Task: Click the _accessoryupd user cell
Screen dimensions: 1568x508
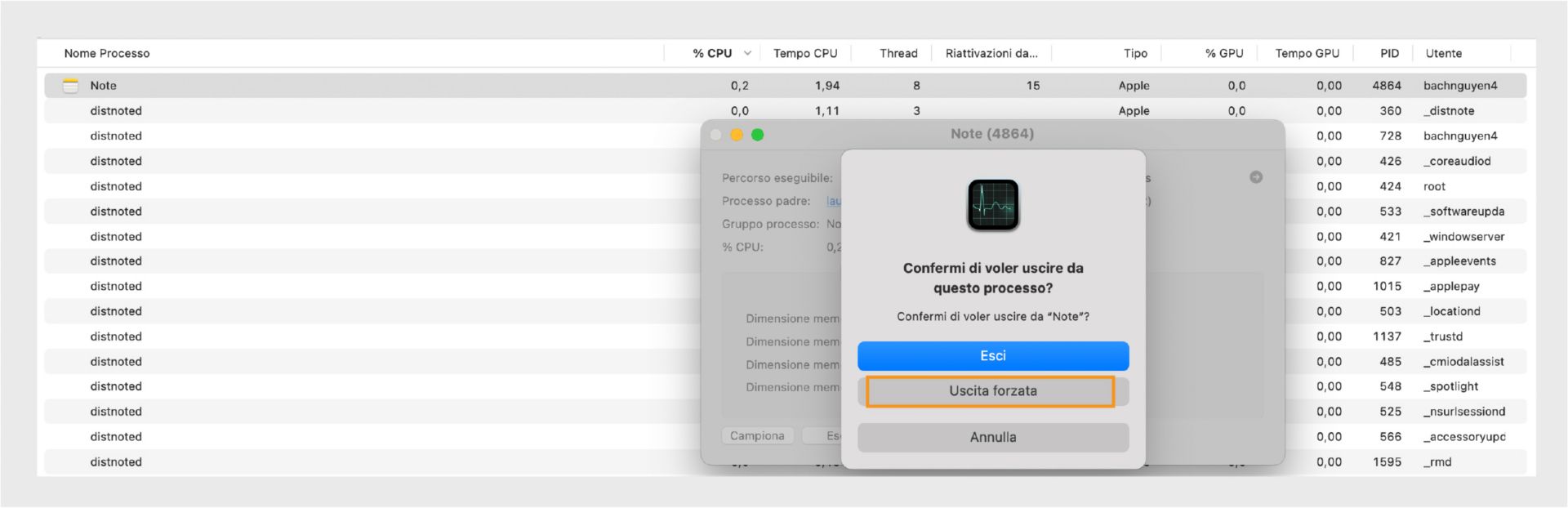Action: [x=1464, y=437]
